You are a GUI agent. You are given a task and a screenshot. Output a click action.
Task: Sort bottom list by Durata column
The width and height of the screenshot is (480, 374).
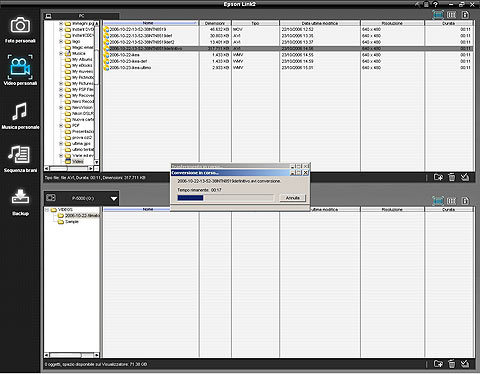click(x=449, y=209)
